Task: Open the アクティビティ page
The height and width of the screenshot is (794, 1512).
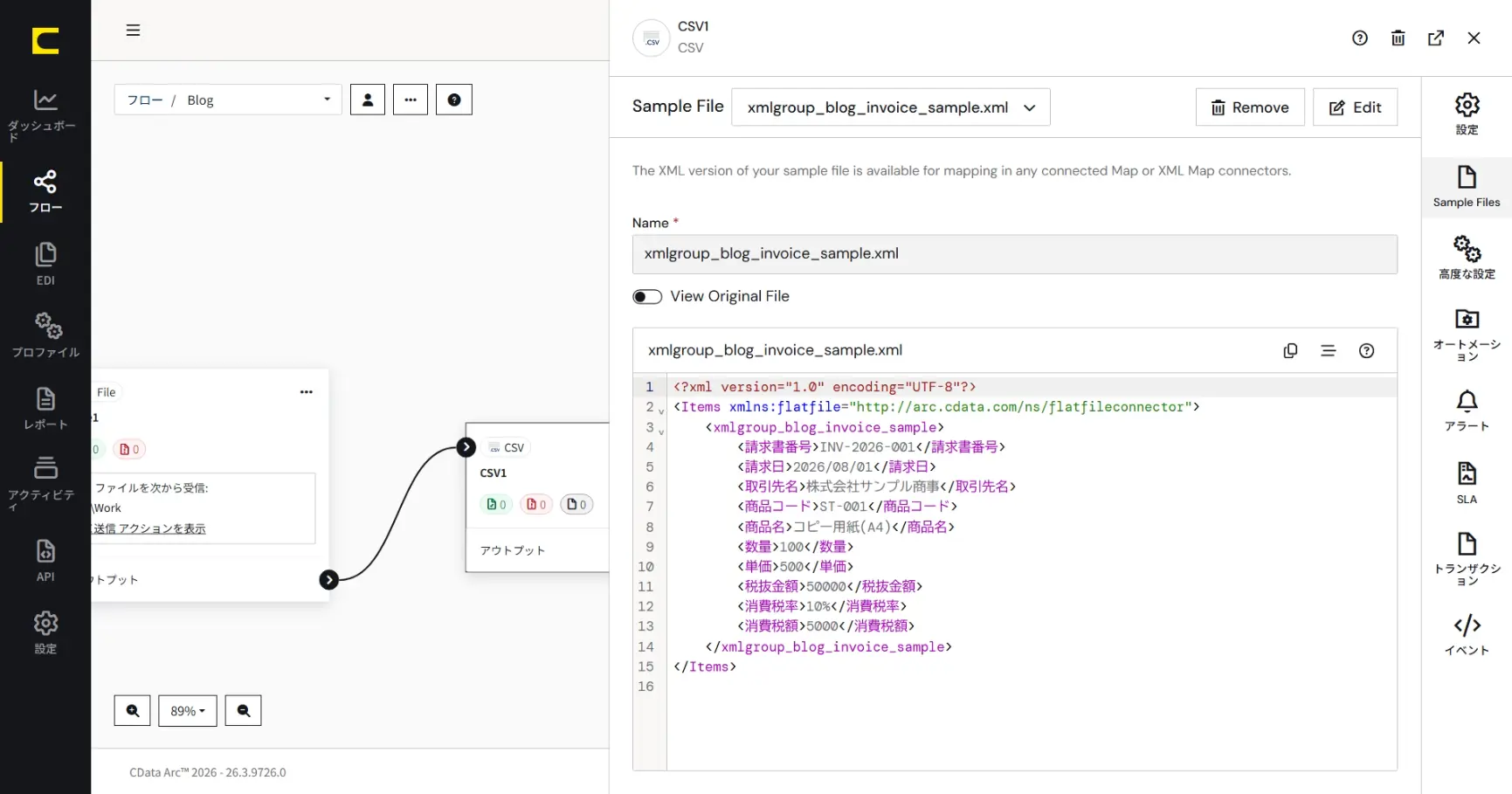Action: 45,482
